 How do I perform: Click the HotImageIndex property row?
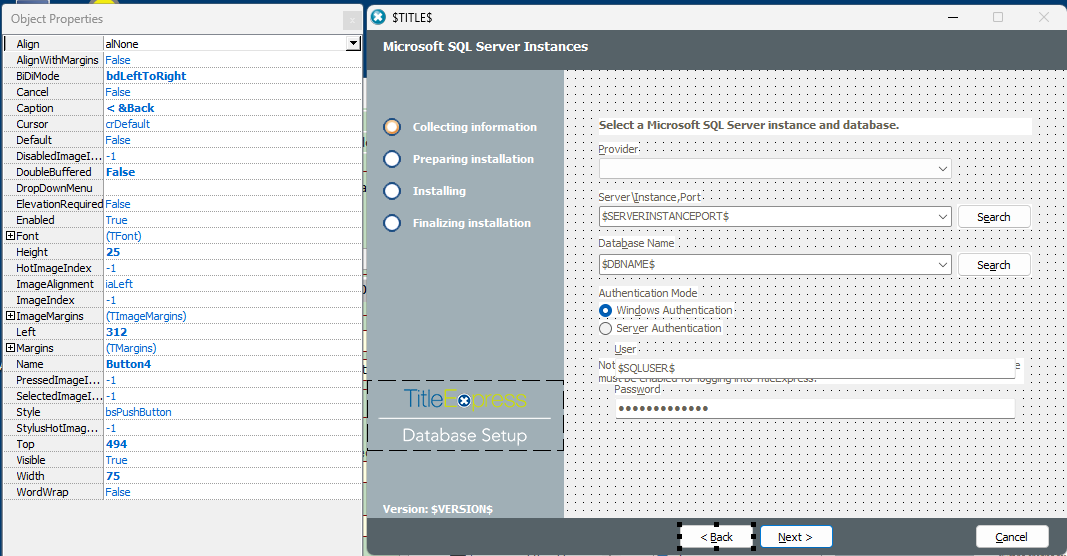tap(182, 267)
